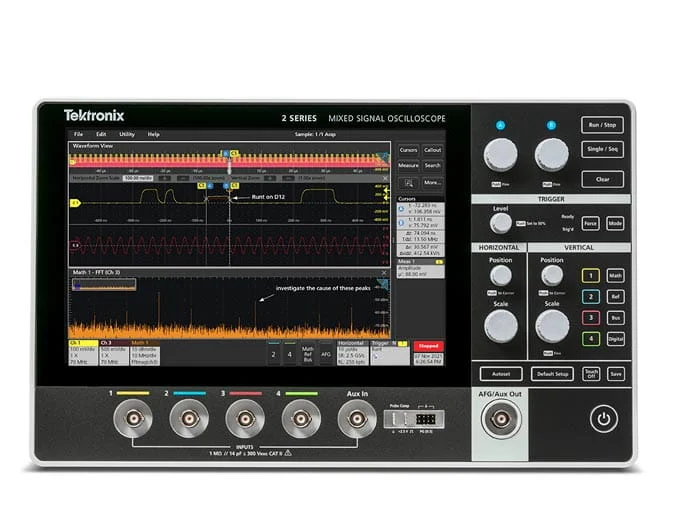
Task: Tap the Cursors button on screen
Action: click(408, 150)
